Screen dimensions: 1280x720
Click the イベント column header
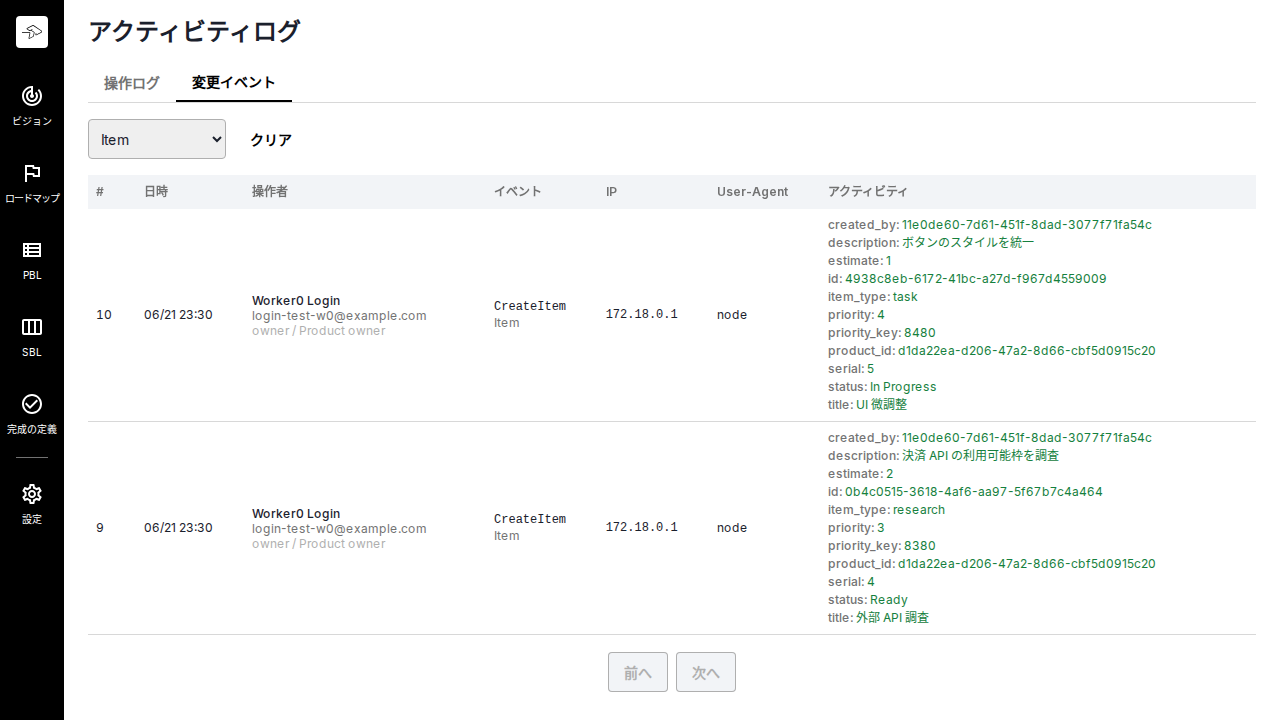coord(518,192)
